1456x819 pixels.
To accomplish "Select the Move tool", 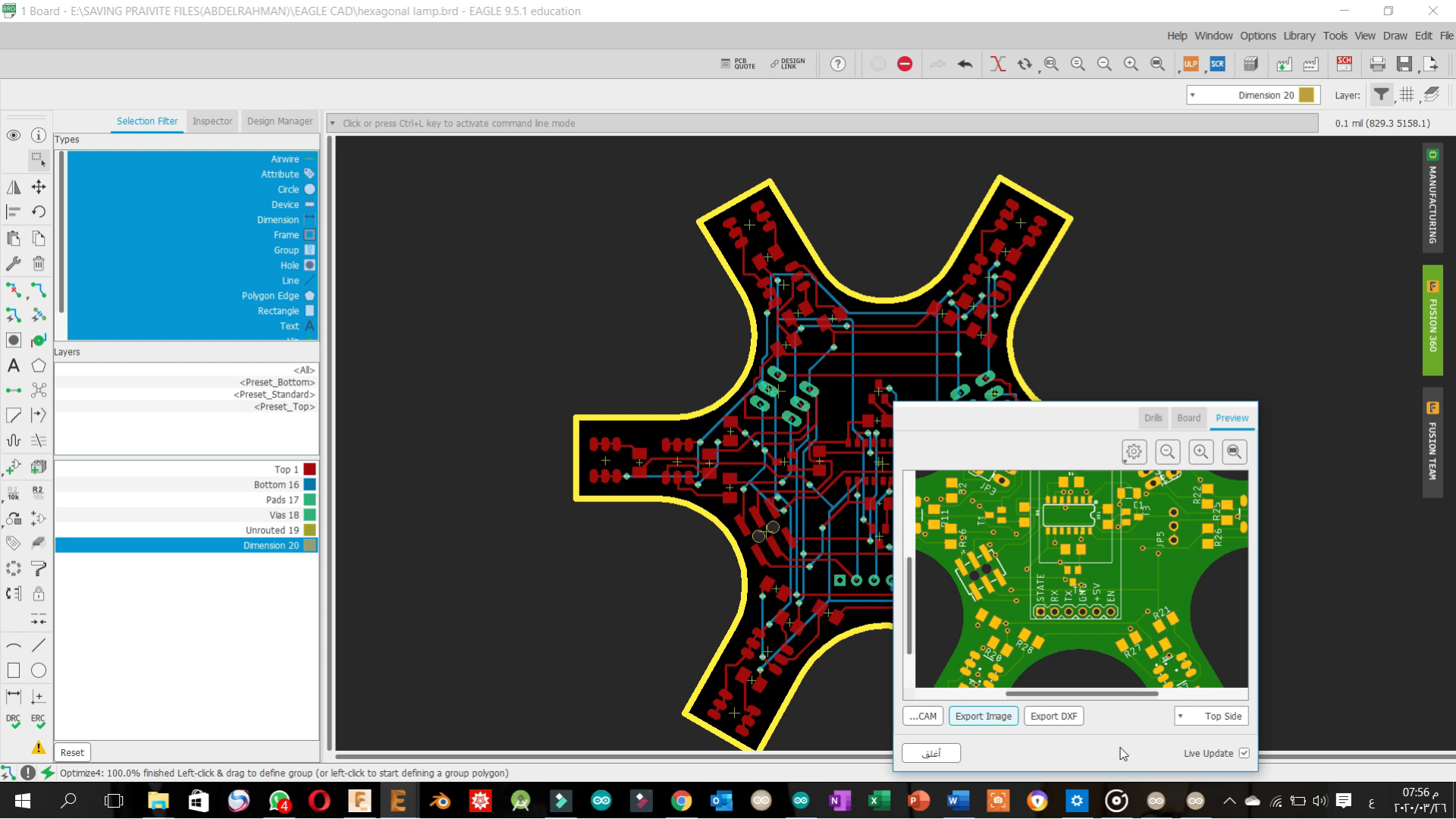I will click(39, 187).
